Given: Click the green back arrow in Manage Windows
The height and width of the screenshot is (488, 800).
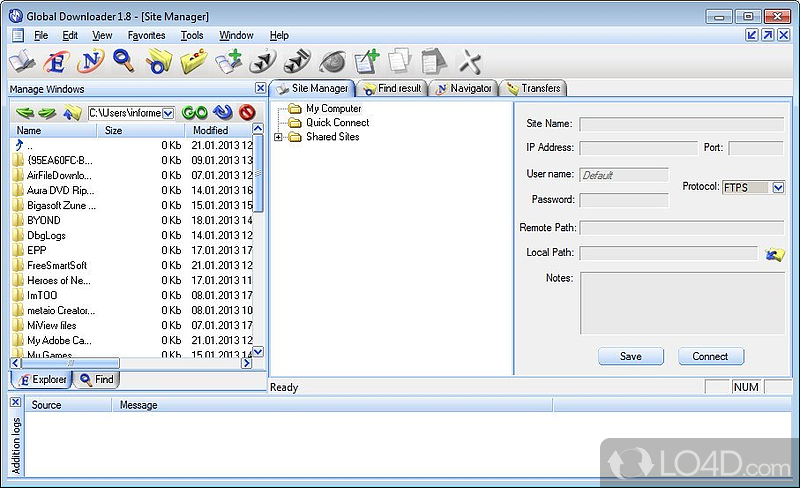Looking at the screenshot, I should pos(24,113).
